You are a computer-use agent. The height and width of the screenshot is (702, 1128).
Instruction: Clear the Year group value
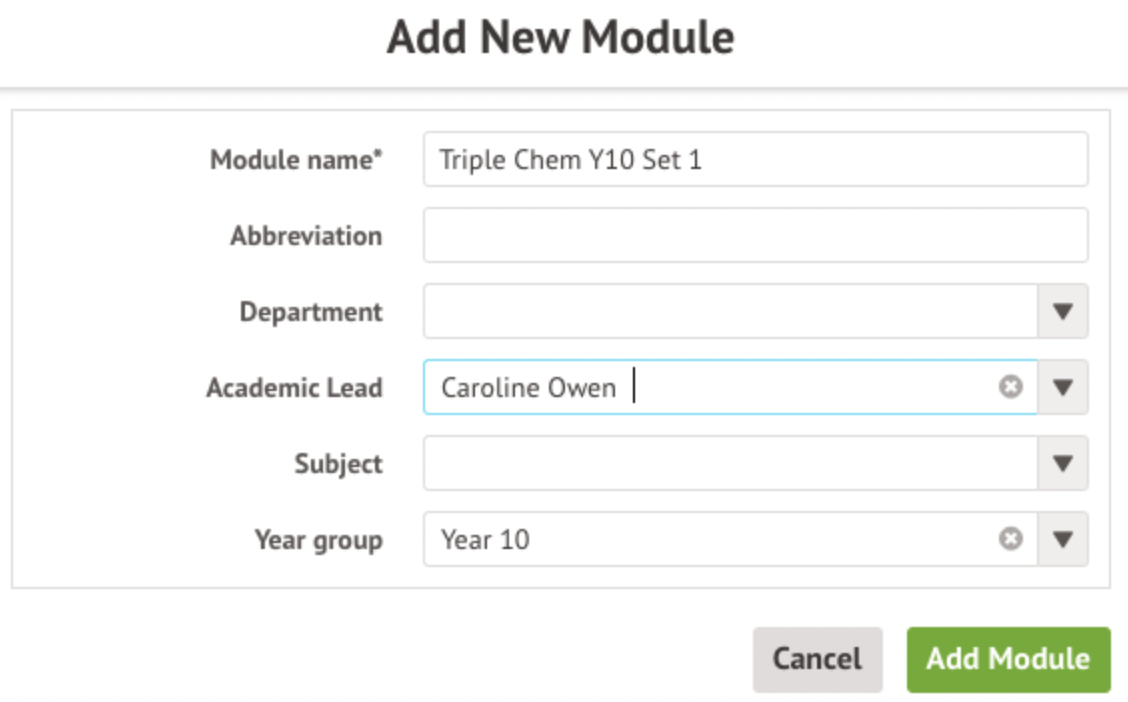[1011, 539]
